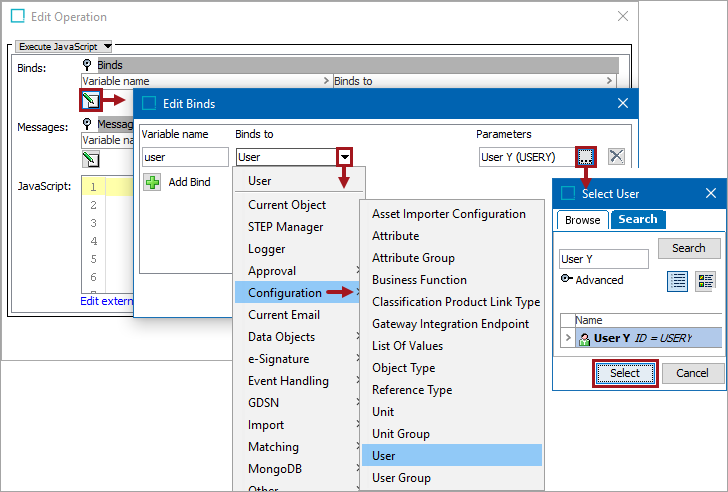This screenshot has width=728, height=492.
Task: Click the remove bind X icon
Action: pyautogui.click(x=617, y=156)
